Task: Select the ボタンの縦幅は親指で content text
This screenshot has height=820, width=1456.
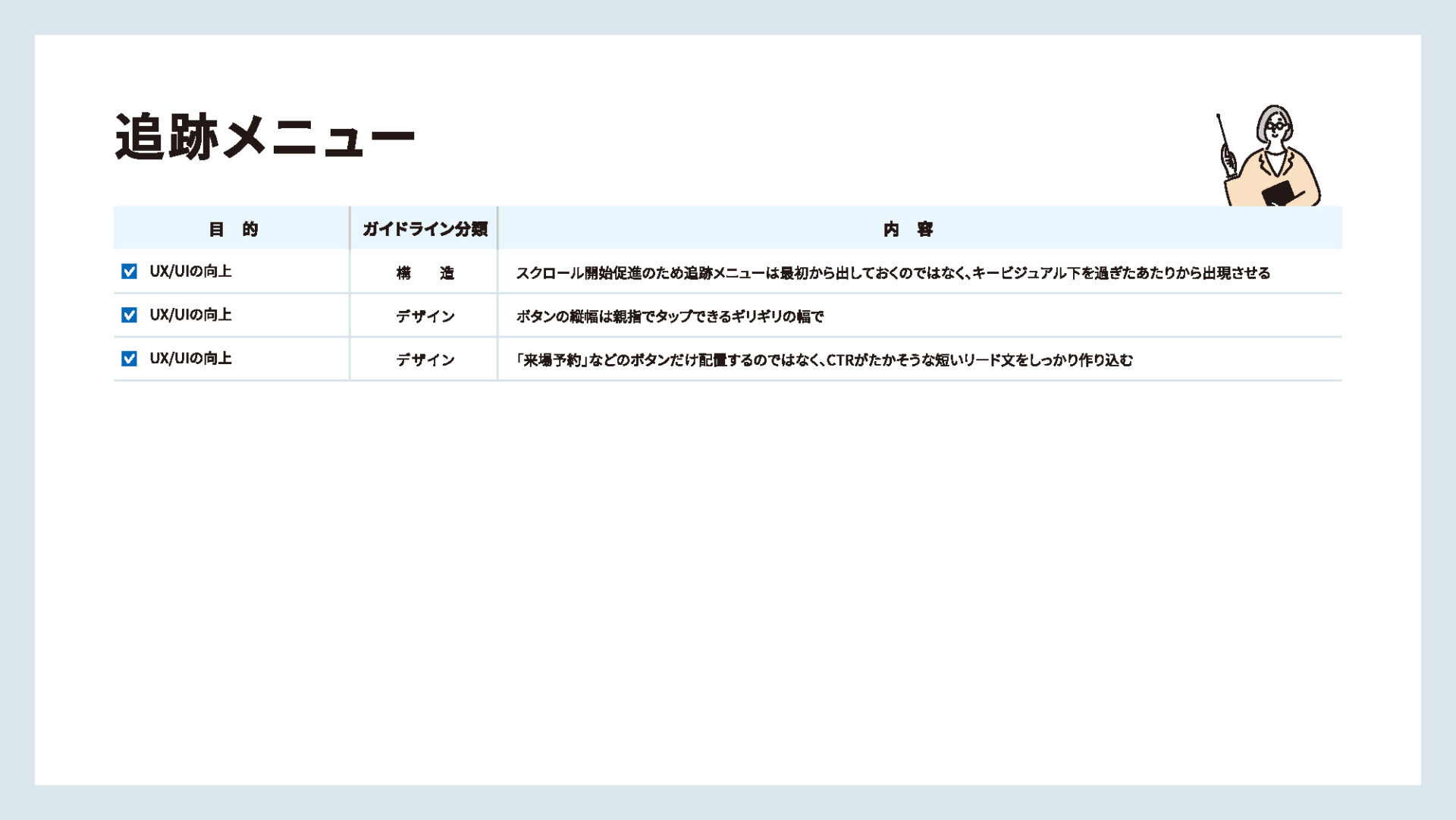Action: [670, 316]
